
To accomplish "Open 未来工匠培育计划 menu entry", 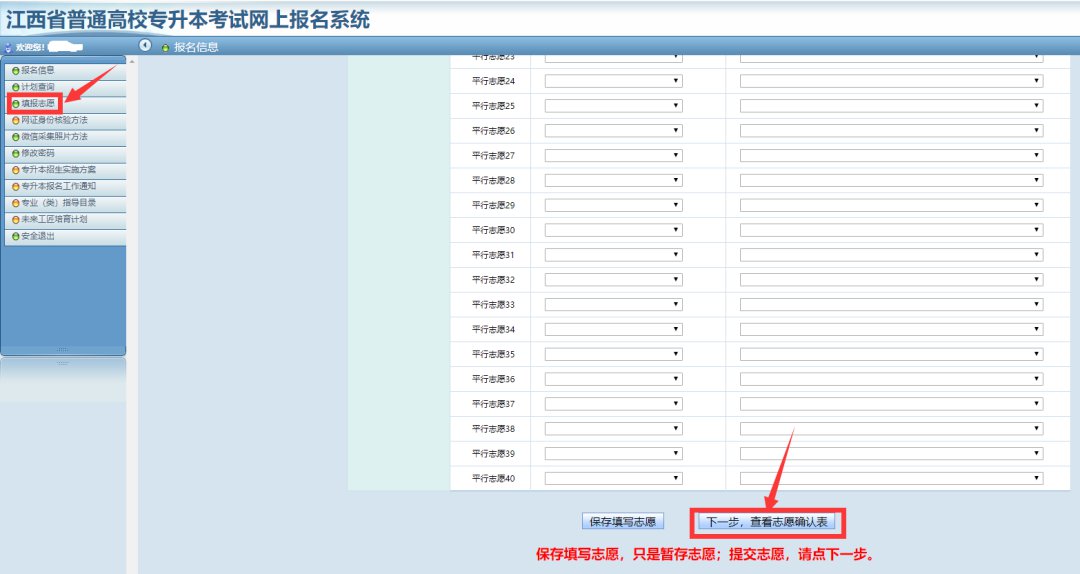I will pos(64,219).
